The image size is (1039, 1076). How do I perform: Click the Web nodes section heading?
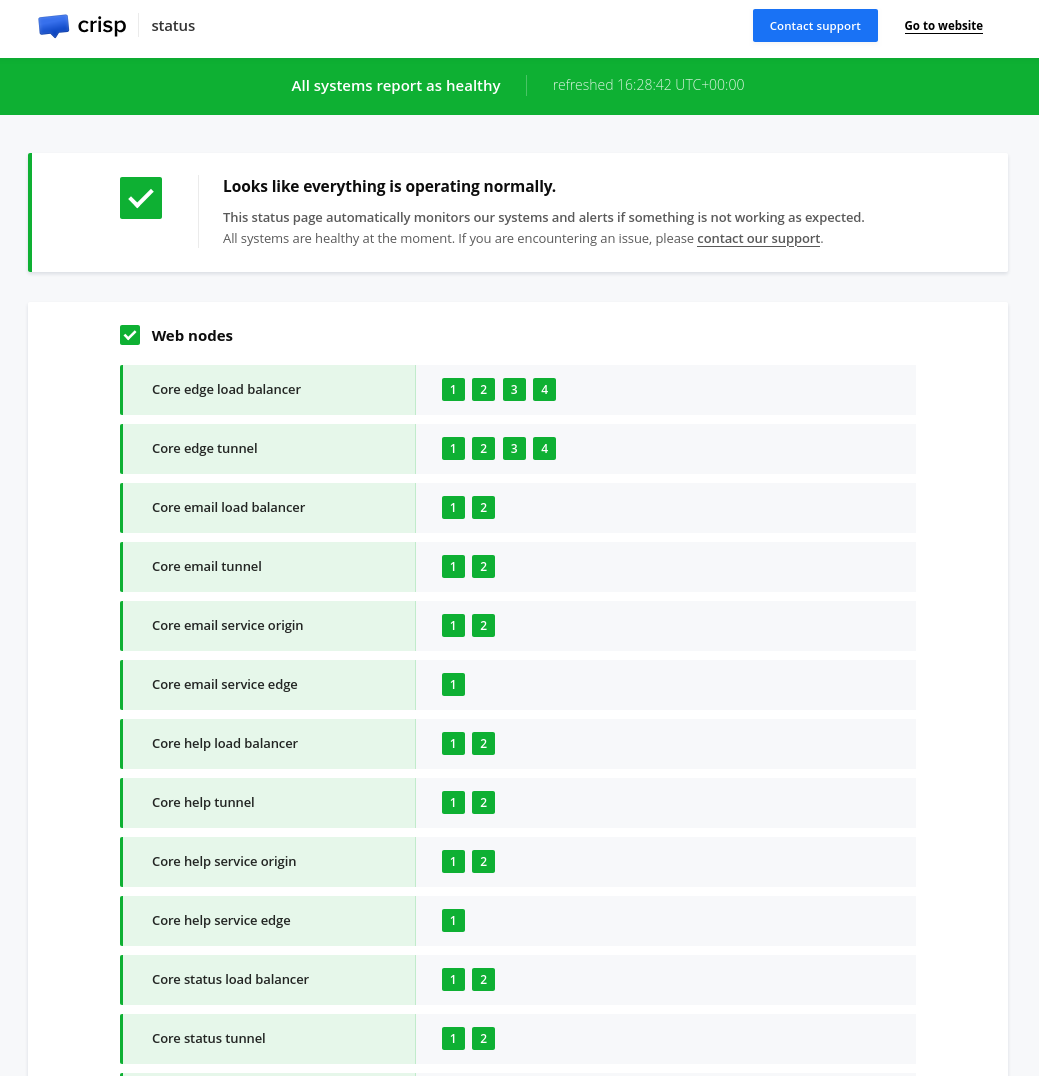(192, 336)
